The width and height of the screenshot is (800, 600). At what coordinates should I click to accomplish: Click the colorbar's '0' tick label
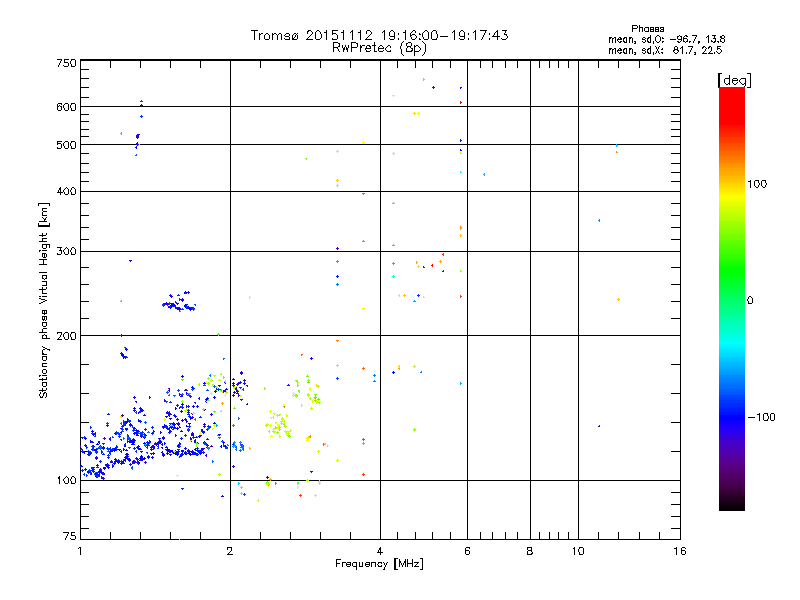750,301
